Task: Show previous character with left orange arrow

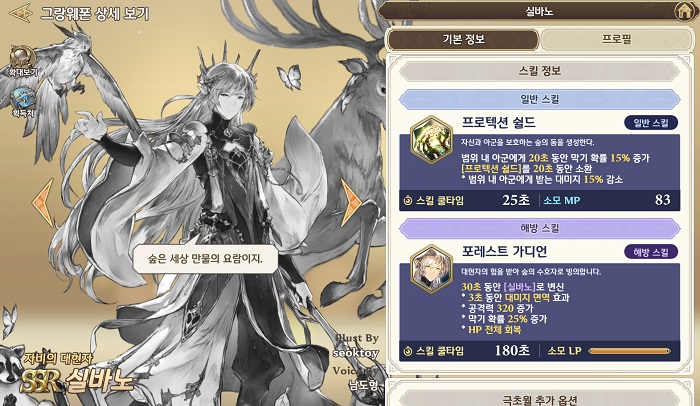Action: click(43, 201)
